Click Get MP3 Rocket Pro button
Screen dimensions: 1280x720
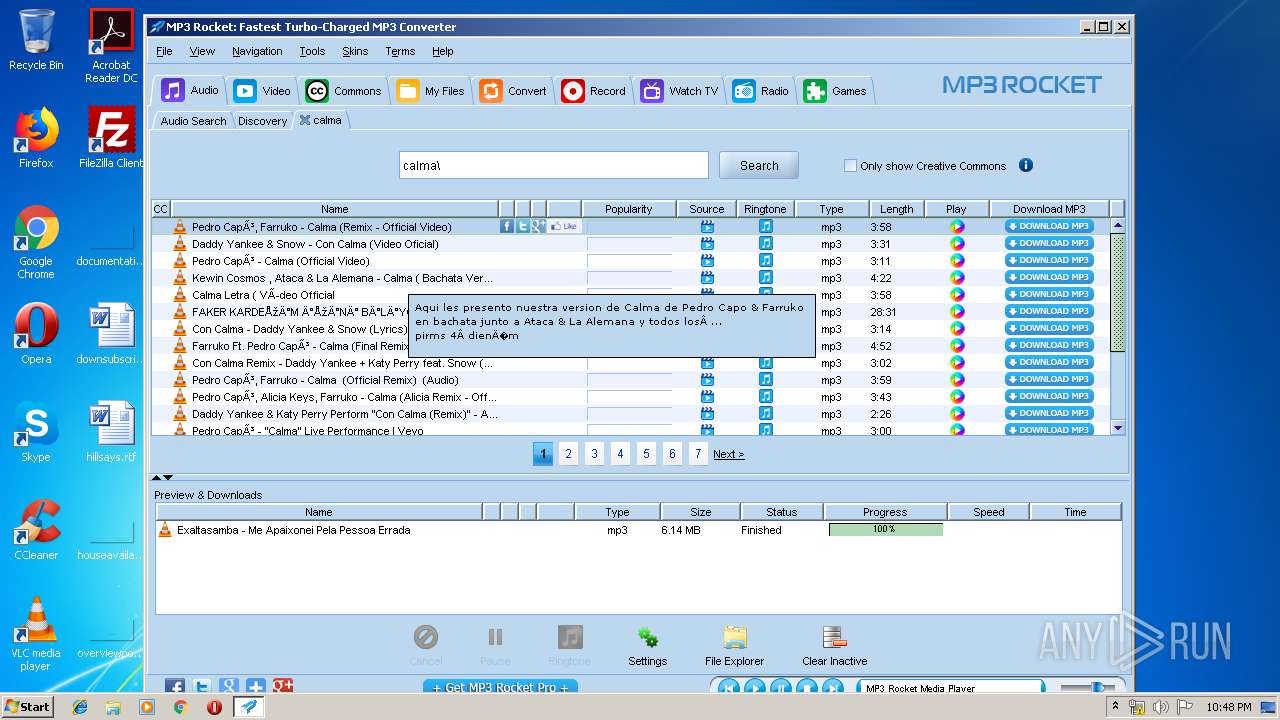pyautogui.click(x=500, y=687)
